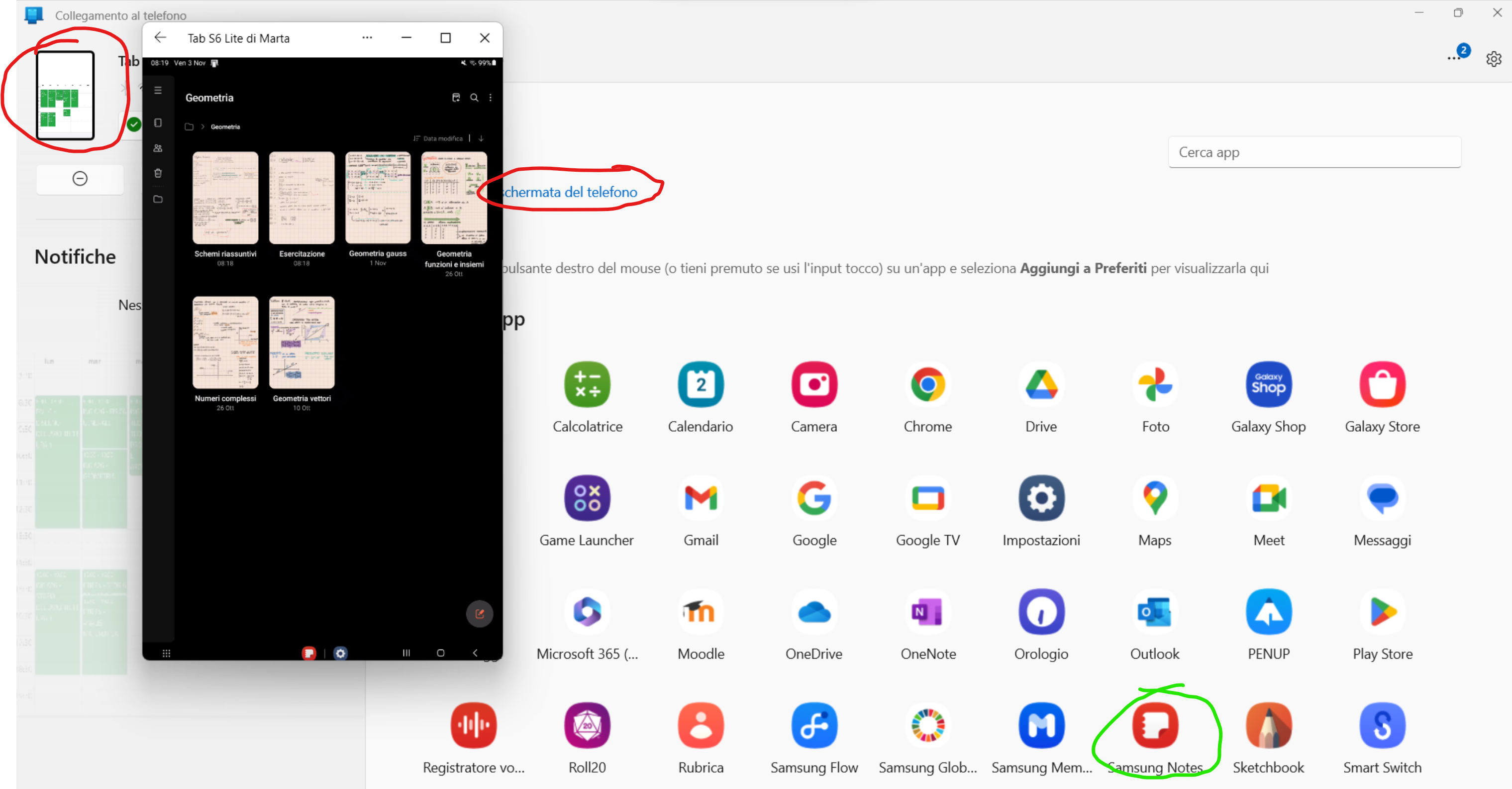
Task: Open shared notebooks icon in Samsung Notes sidebar
Action: (158, 147)
